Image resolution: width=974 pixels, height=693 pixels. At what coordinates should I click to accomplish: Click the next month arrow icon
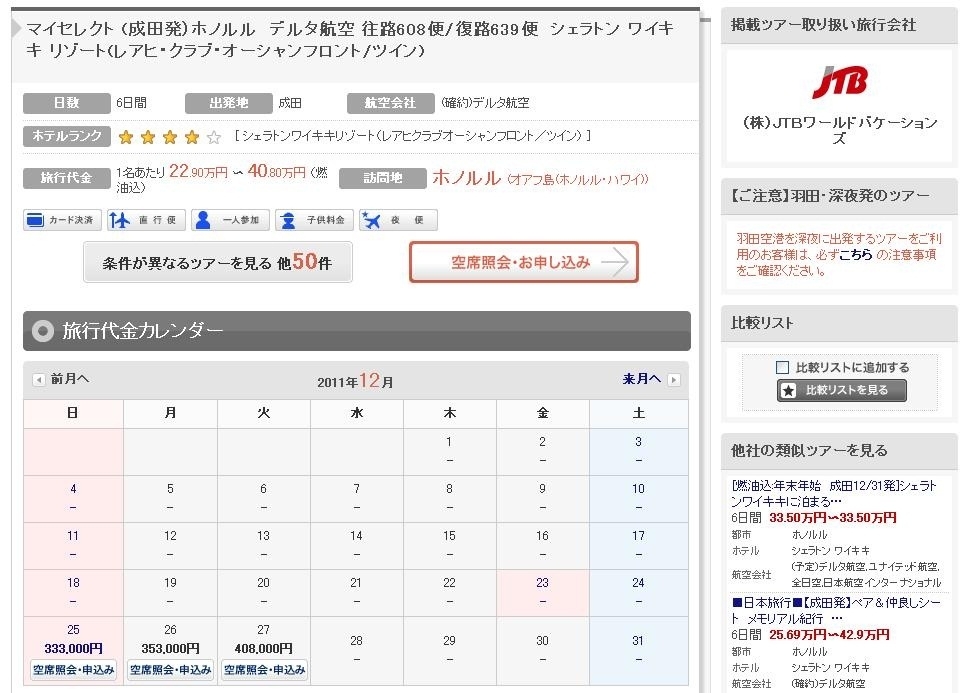click(x=674, y=379)
